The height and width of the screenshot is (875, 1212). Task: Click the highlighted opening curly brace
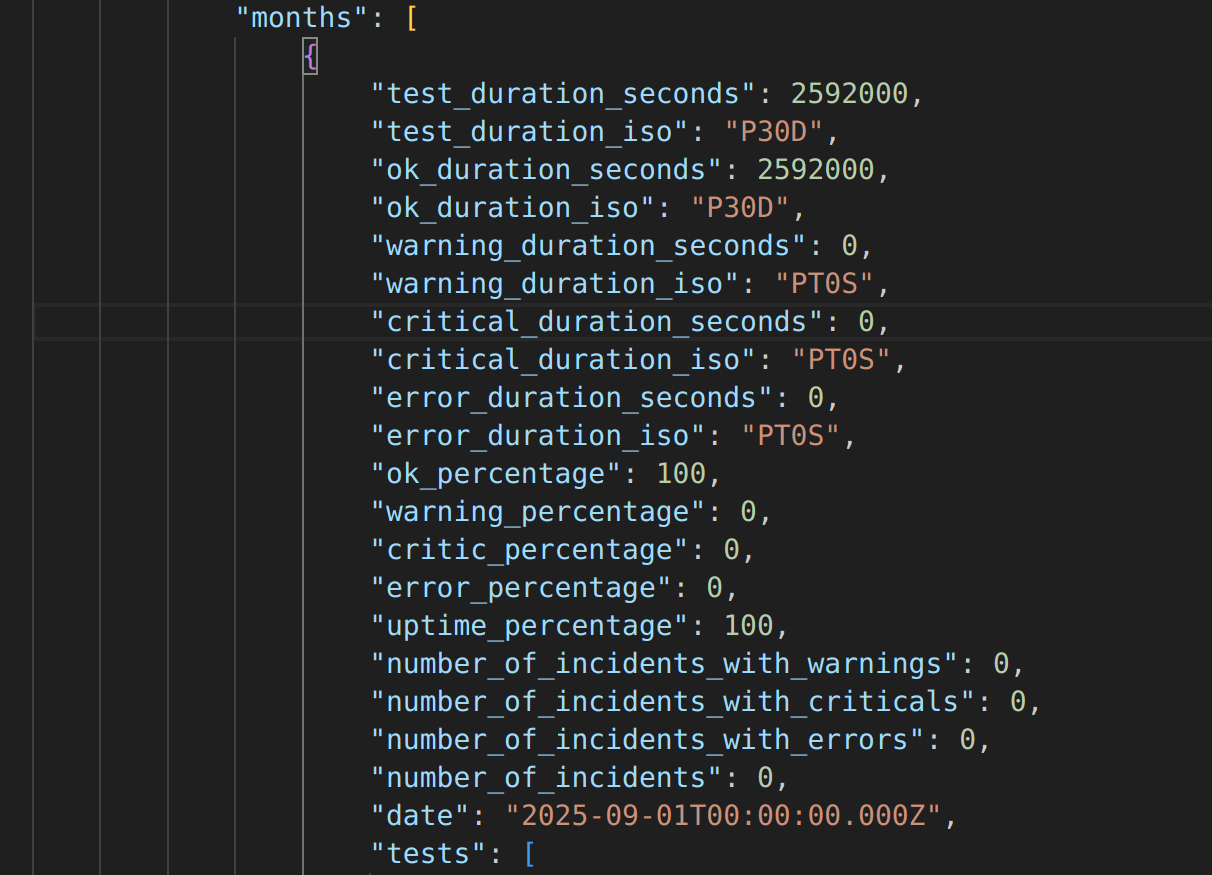coord(310,56)
